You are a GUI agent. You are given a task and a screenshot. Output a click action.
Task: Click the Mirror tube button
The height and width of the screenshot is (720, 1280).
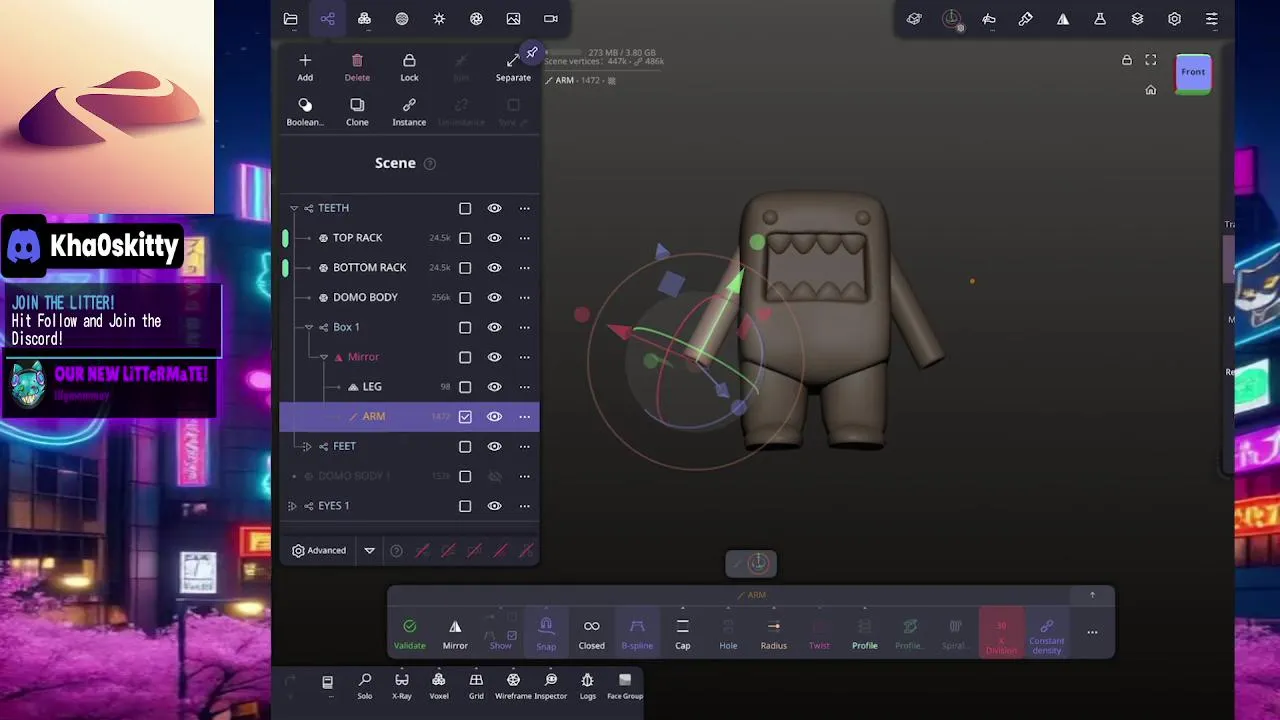coord(455,633)
